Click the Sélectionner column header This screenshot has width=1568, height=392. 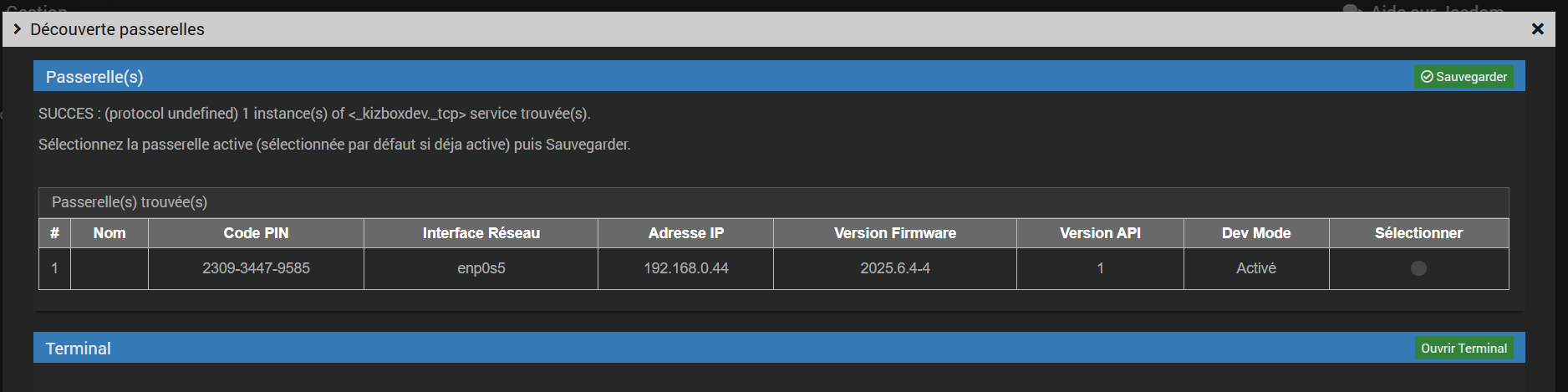click(1418, 233)
